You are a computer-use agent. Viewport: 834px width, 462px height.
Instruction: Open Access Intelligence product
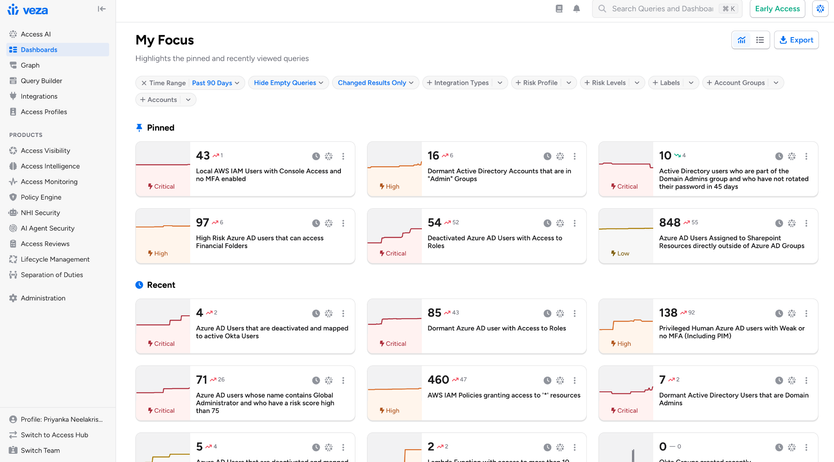57,166
